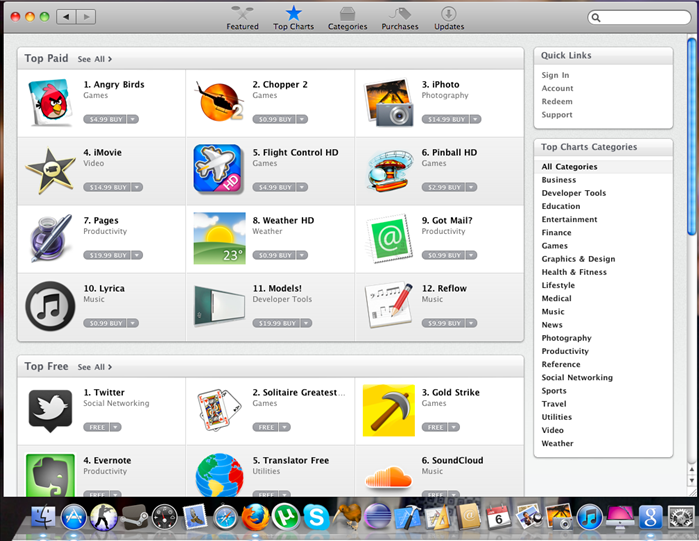Get Solitaire Greatest with FREE button
This screenshot has width=699, height=541.
(266, 427)
